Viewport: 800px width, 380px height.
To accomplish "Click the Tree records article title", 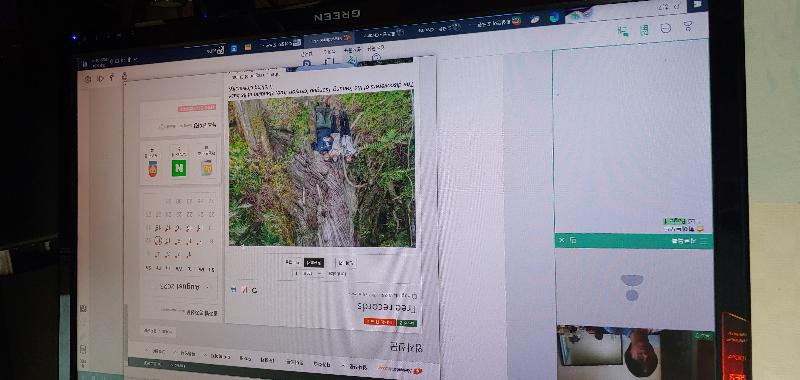I will (386, 308).
